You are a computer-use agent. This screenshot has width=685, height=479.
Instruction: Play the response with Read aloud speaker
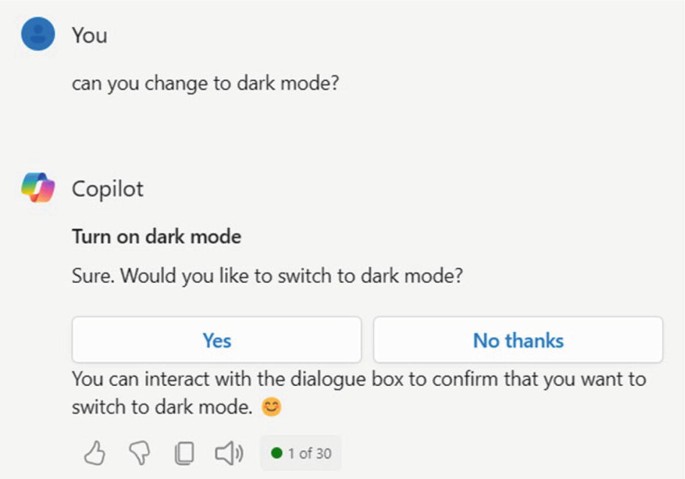point(229,454)
